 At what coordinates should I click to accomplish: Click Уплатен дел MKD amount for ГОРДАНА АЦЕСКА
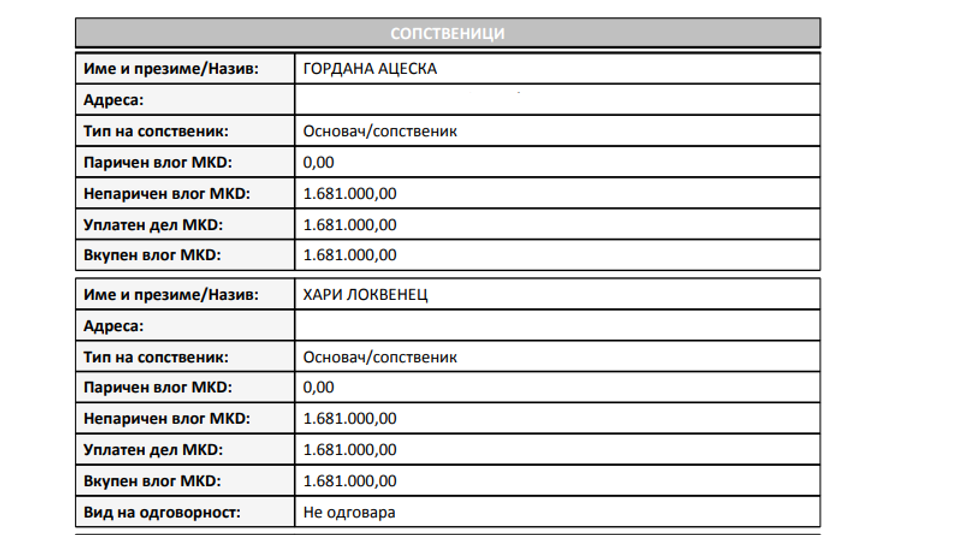350,224
